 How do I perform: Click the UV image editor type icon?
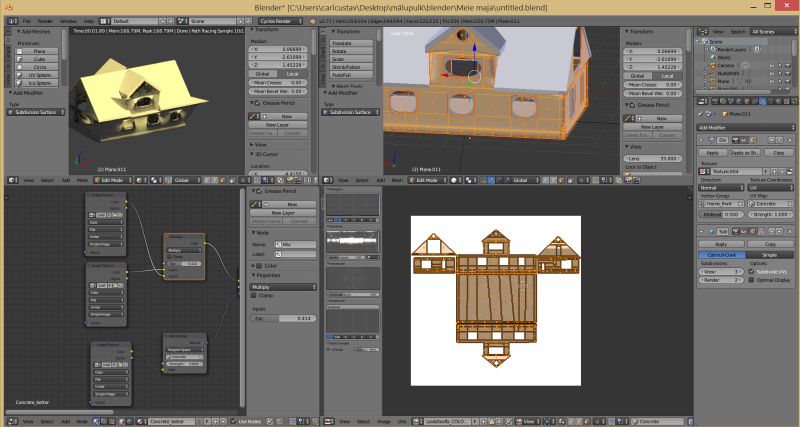pos(329,421)
